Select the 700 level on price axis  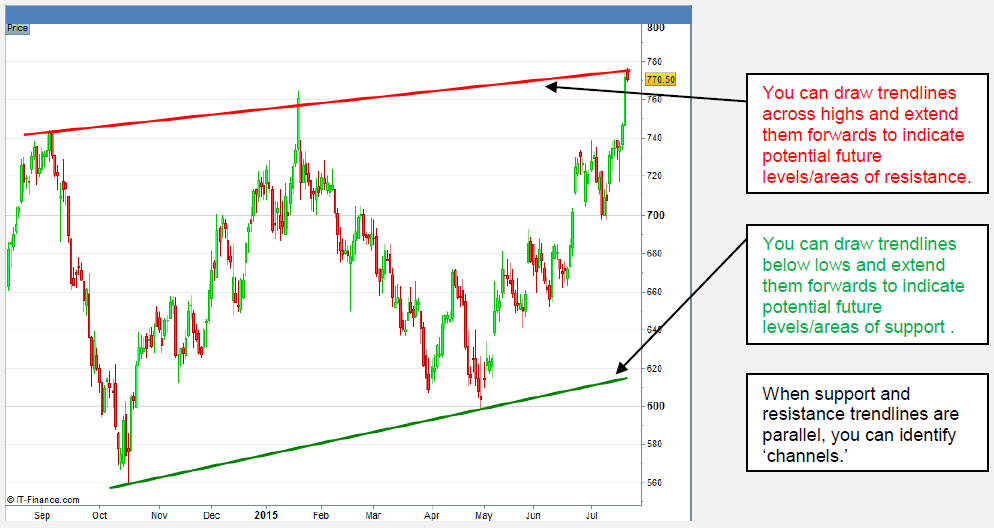click(655, 215)
